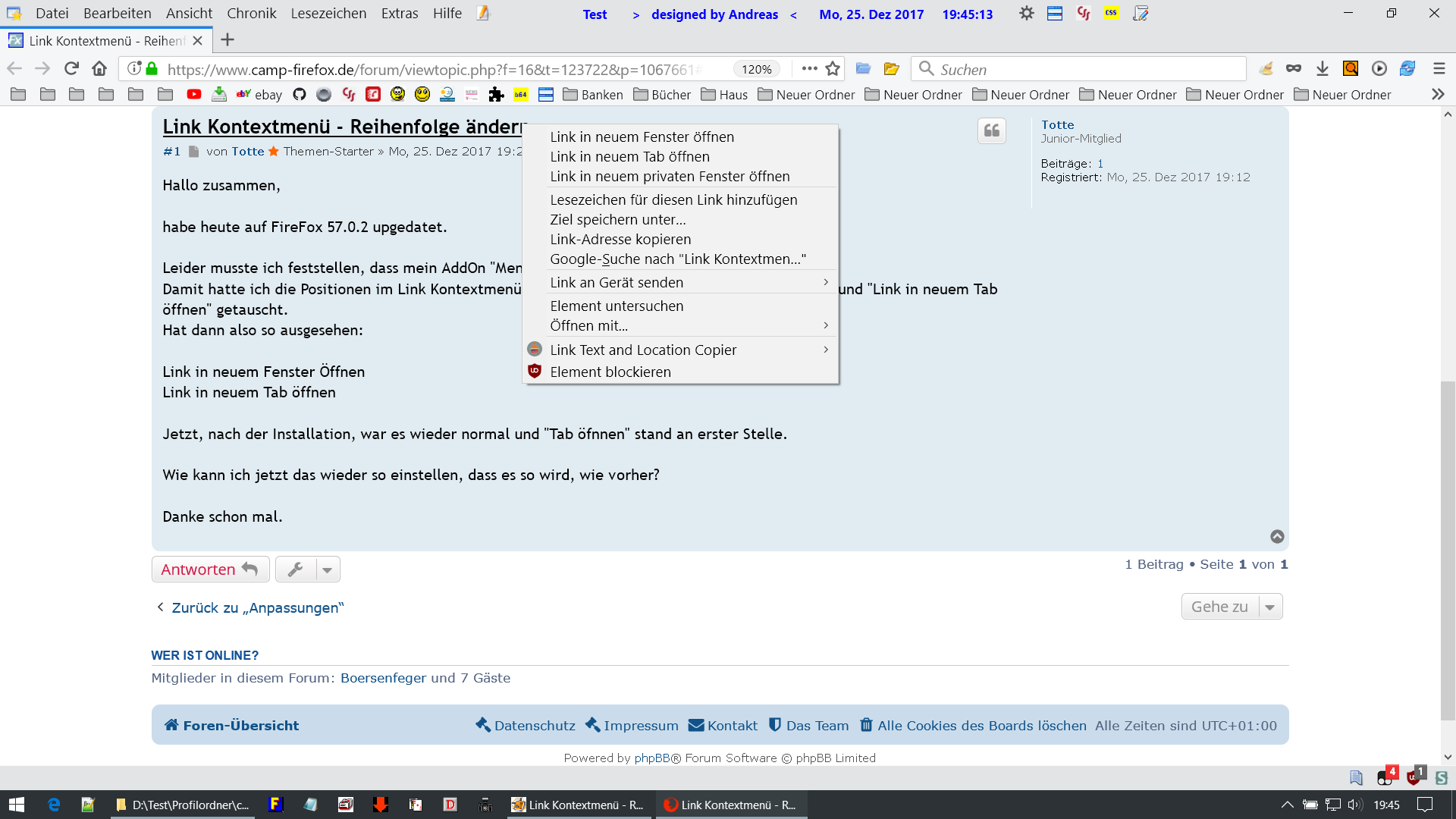Image resolution: width=1456 pixels, height=819 pixels.
Task: Click the quote post icon
Action: (x=991, y=131)
